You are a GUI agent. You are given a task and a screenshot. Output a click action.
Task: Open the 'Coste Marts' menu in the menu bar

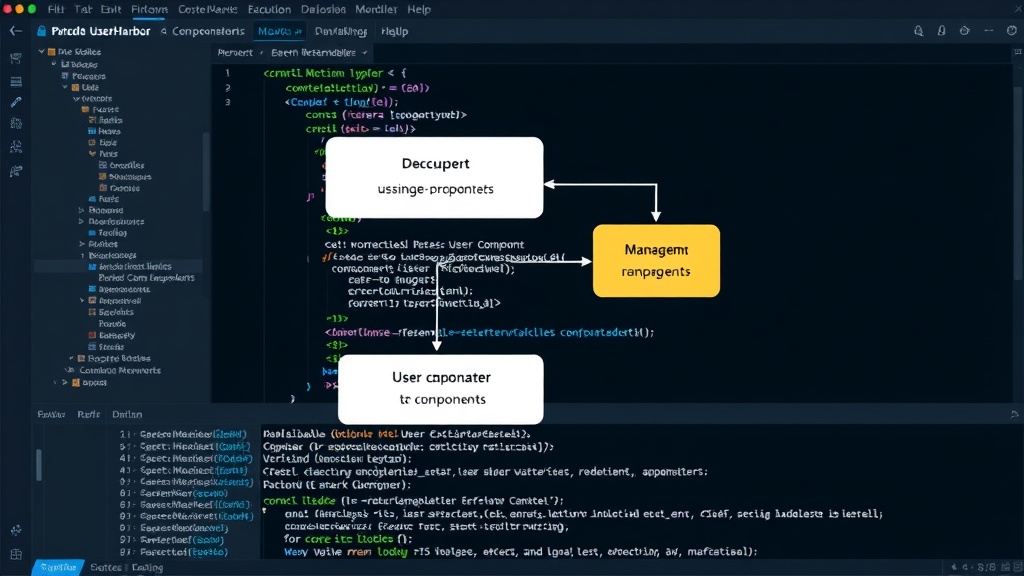click(x=207, y=9)
